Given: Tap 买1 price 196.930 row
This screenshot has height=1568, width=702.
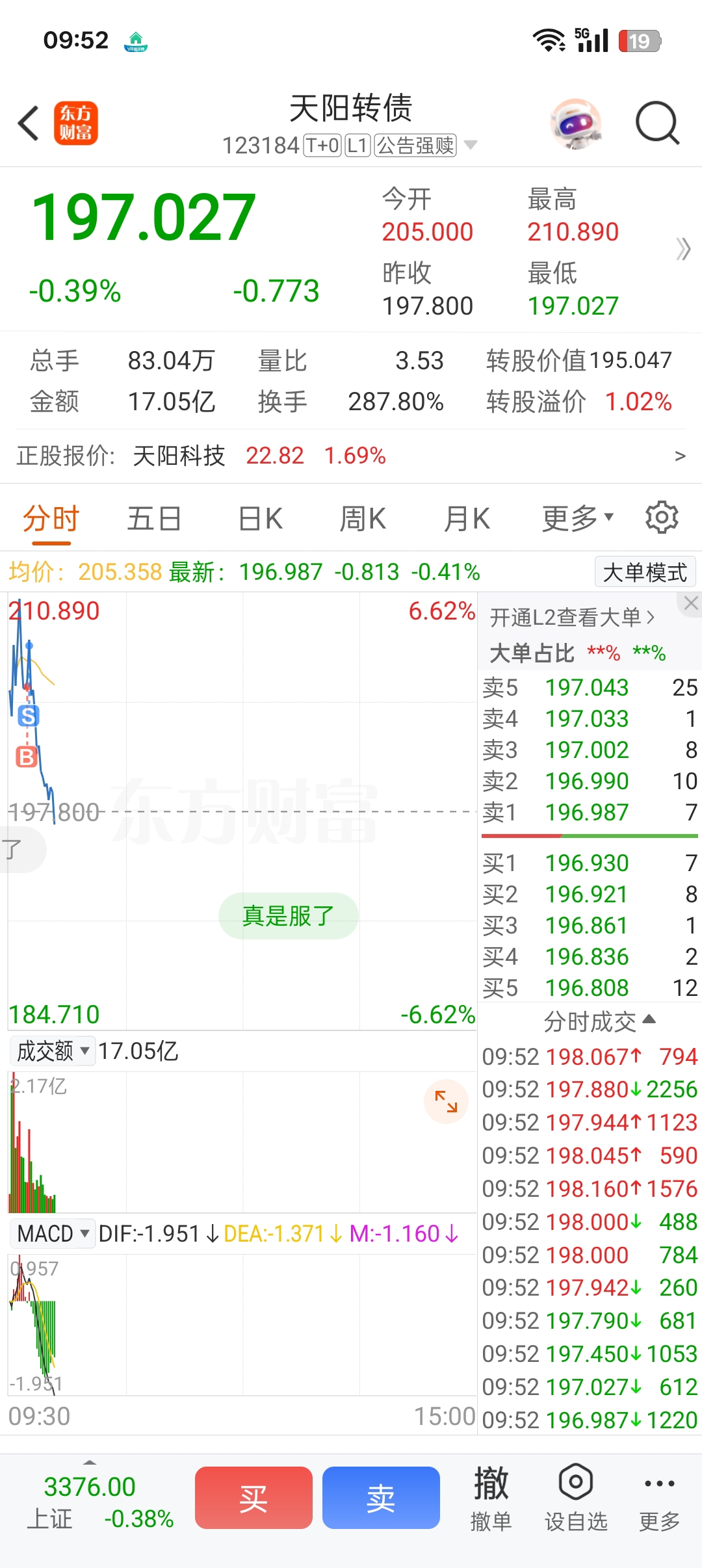Looking at the screenshot, I should pyautogui.click(x=590, y=863).
